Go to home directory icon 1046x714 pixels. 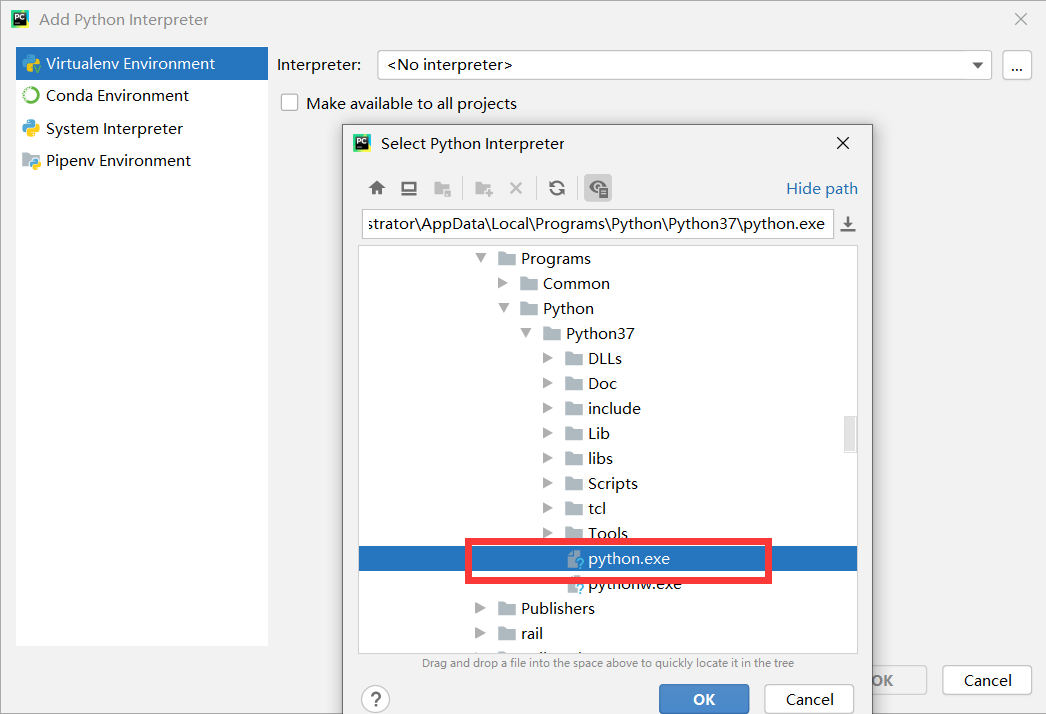(377, 188)
